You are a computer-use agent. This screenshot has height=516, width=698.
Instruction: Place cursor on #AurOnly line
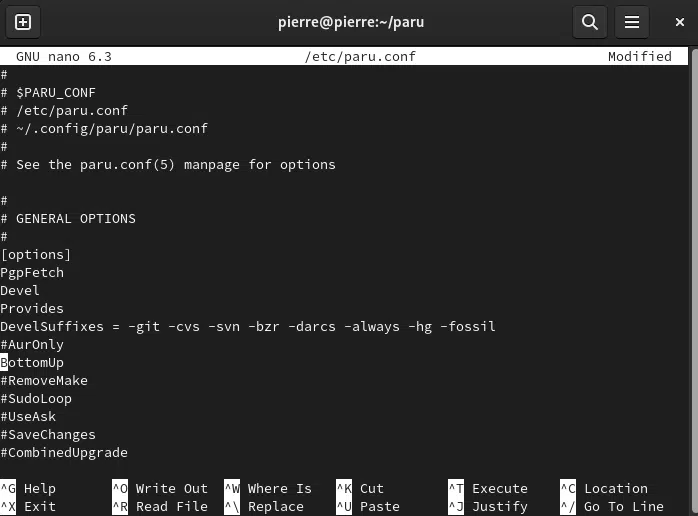tap(32, 345)
